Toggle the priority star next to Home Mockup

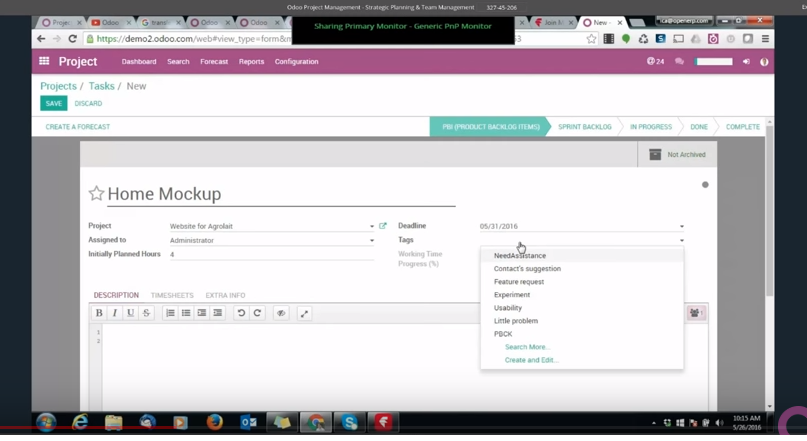(x=96, y=194)
